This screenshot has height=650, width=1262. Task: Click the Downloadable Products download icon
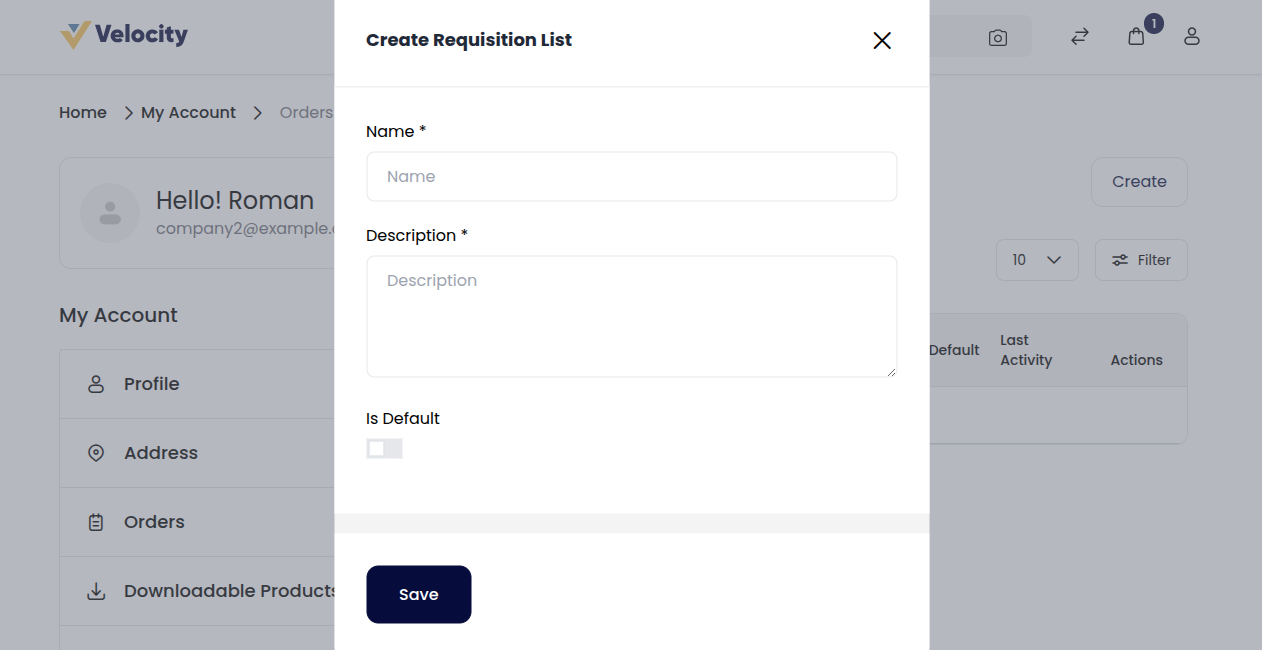tap(95, 590)
